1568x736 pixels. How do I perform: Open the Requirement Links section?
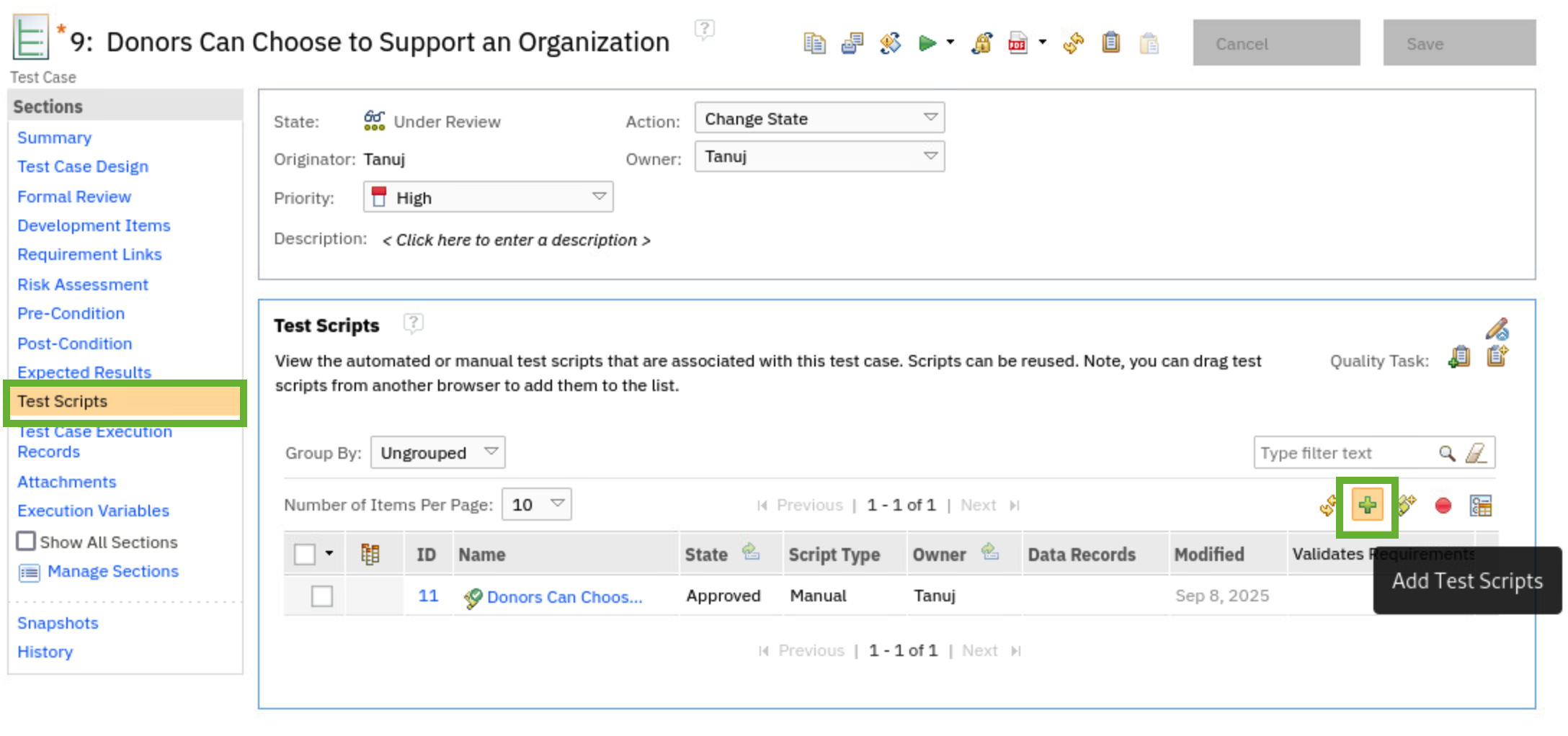coord(89,255)
